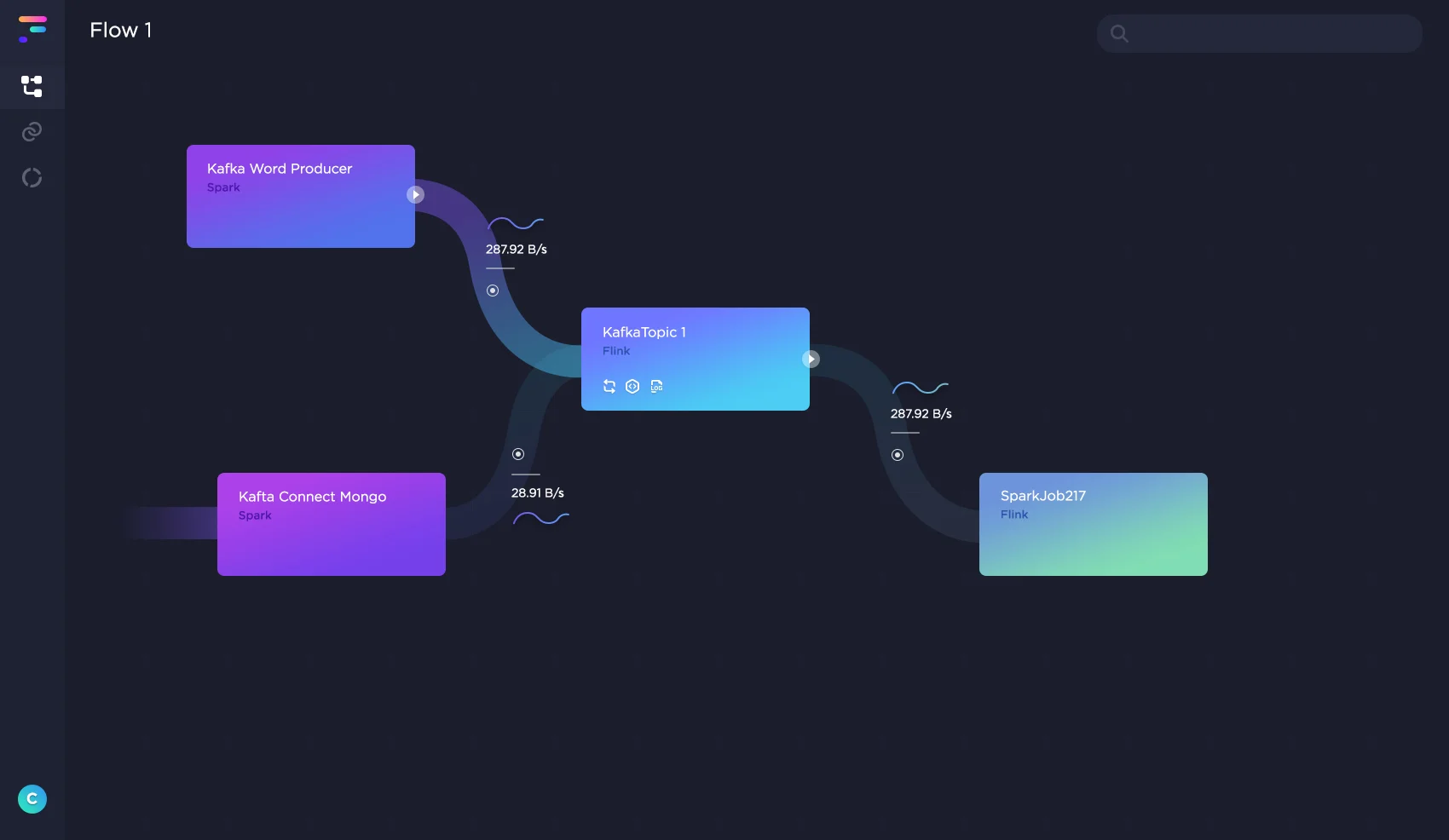This screenshot has width=1449, height=840.
Task: Click the play port on Kafka Word Producer
Action: (415, 195)
